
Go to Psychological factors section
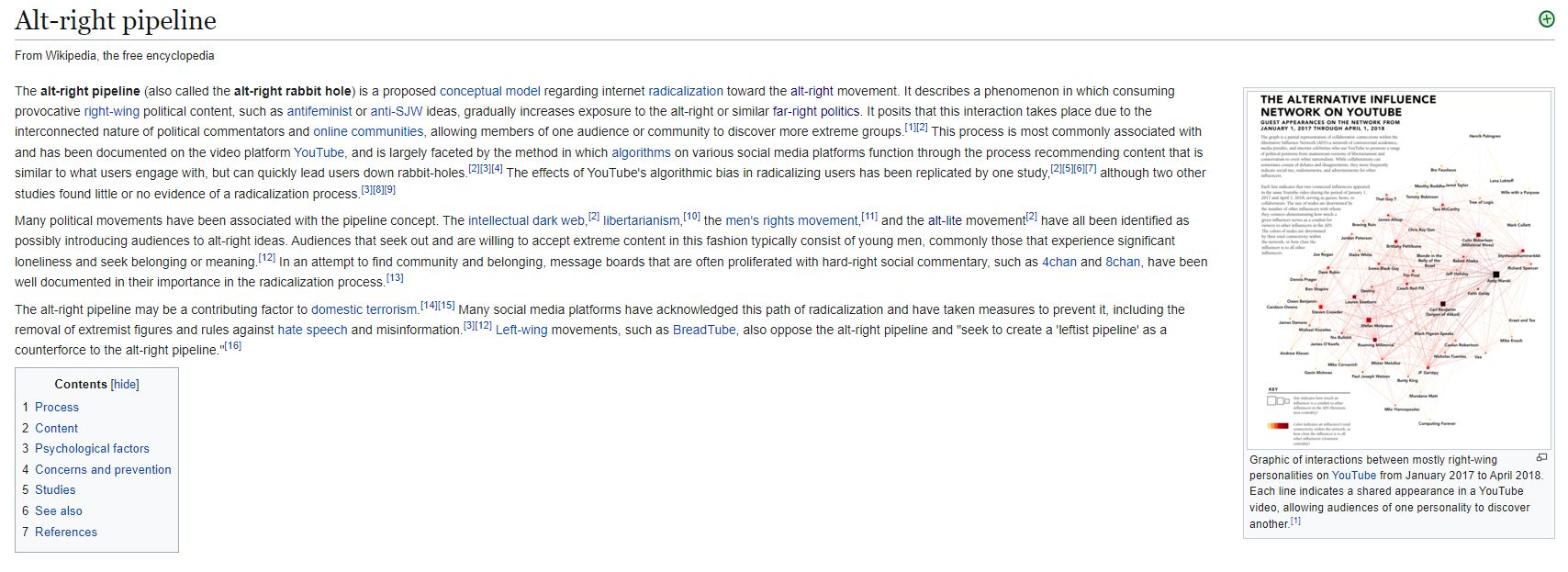[92, 449]
